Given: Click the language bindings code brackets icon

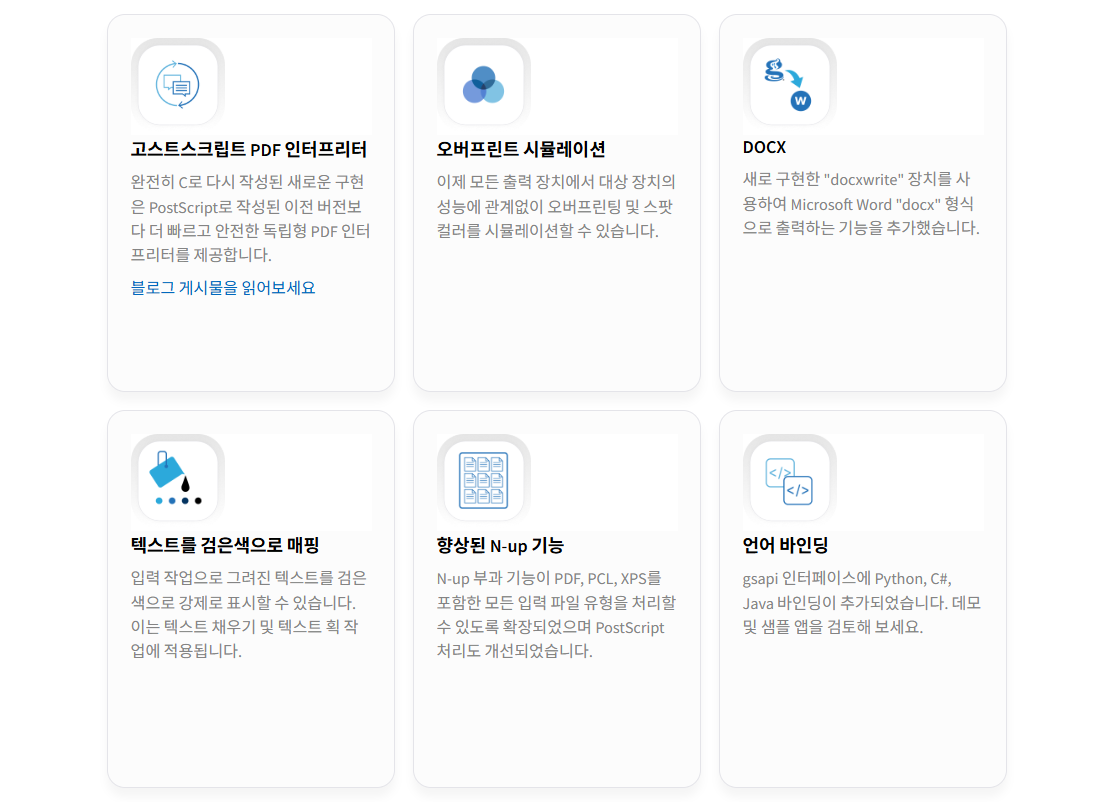Looking at the screenshot, I should [x=789, y=481].
